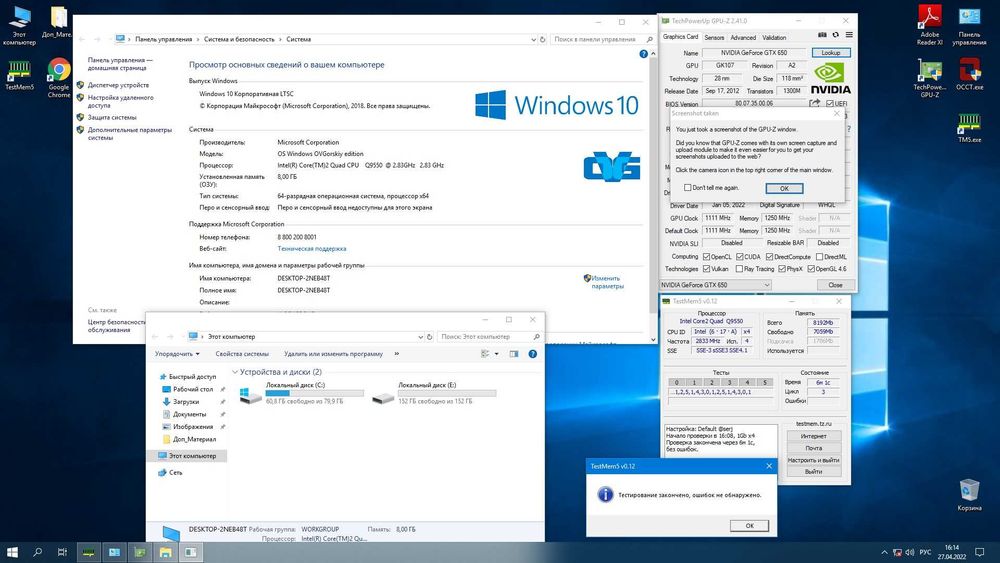The image size is (1000, 563).
Task: Toggle the UEFI checkbox in GPU-Z
Action: (829, 103)
